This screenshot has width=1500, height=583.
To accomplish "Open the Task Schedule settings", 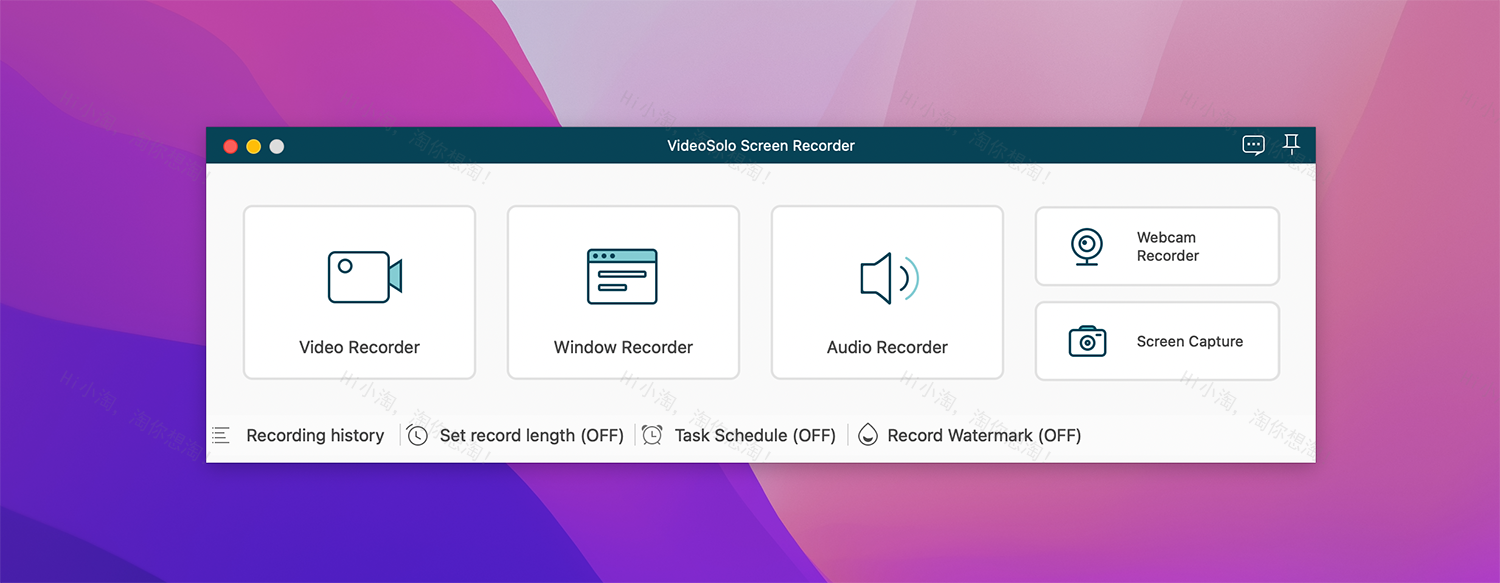I will [756, 435].
